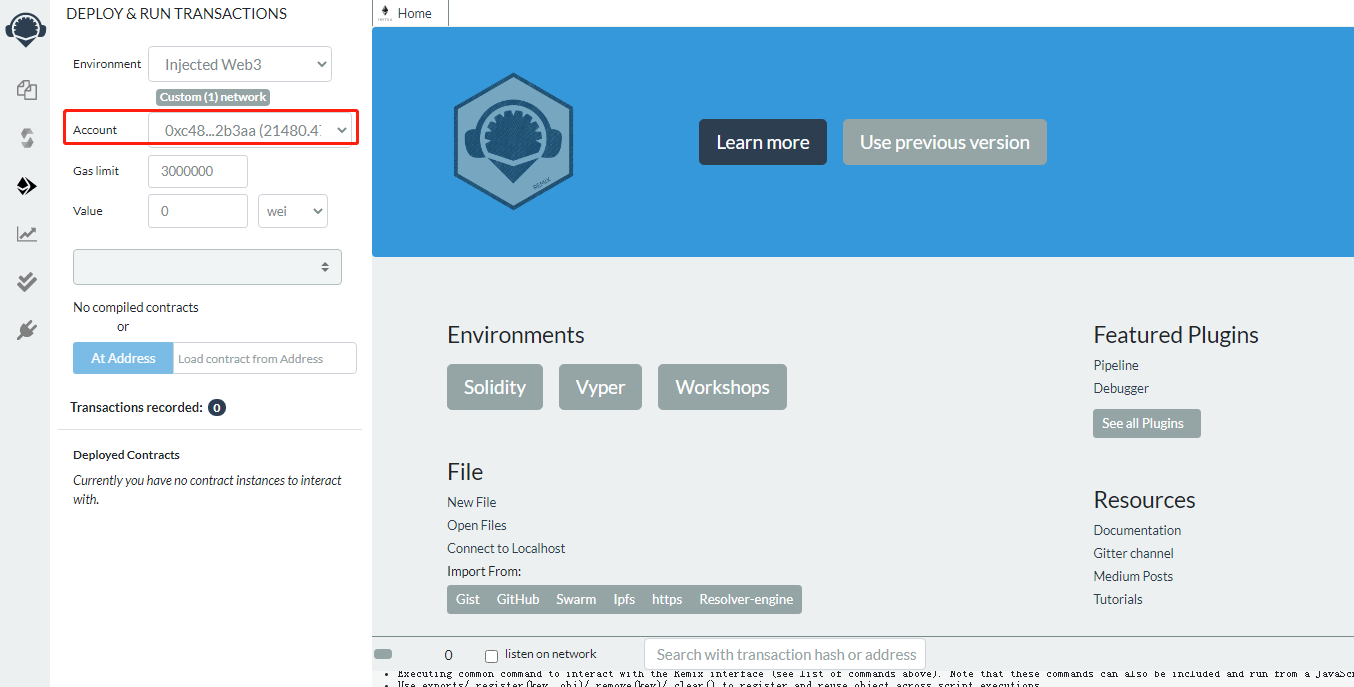Screen dimensions: 1354x687
Task: Click pending transactions counter 0 in terminal bar
Action: click(448, 655)
